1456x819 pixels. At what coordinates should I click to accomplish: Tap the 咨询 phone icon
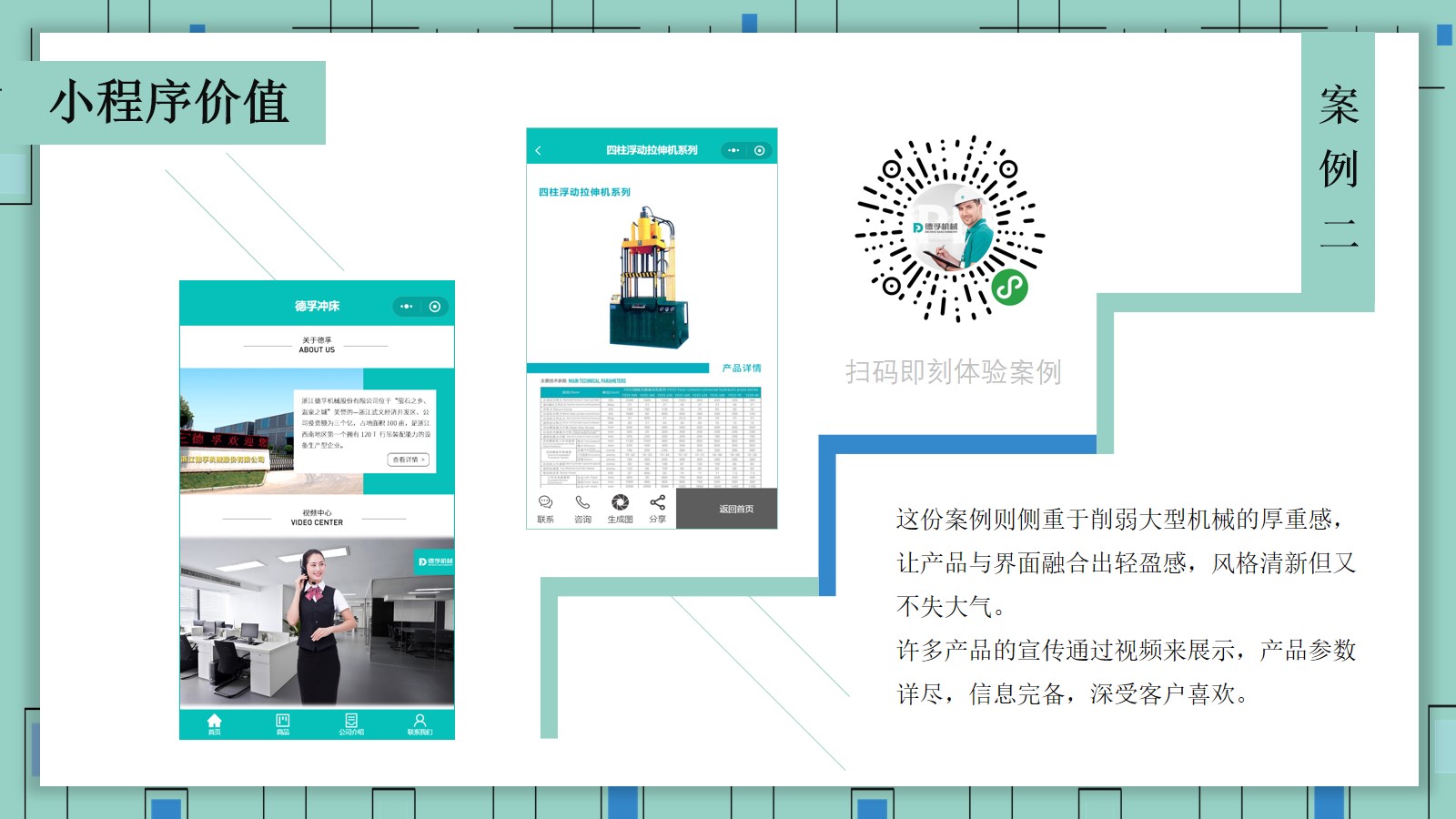coord(582,504)
